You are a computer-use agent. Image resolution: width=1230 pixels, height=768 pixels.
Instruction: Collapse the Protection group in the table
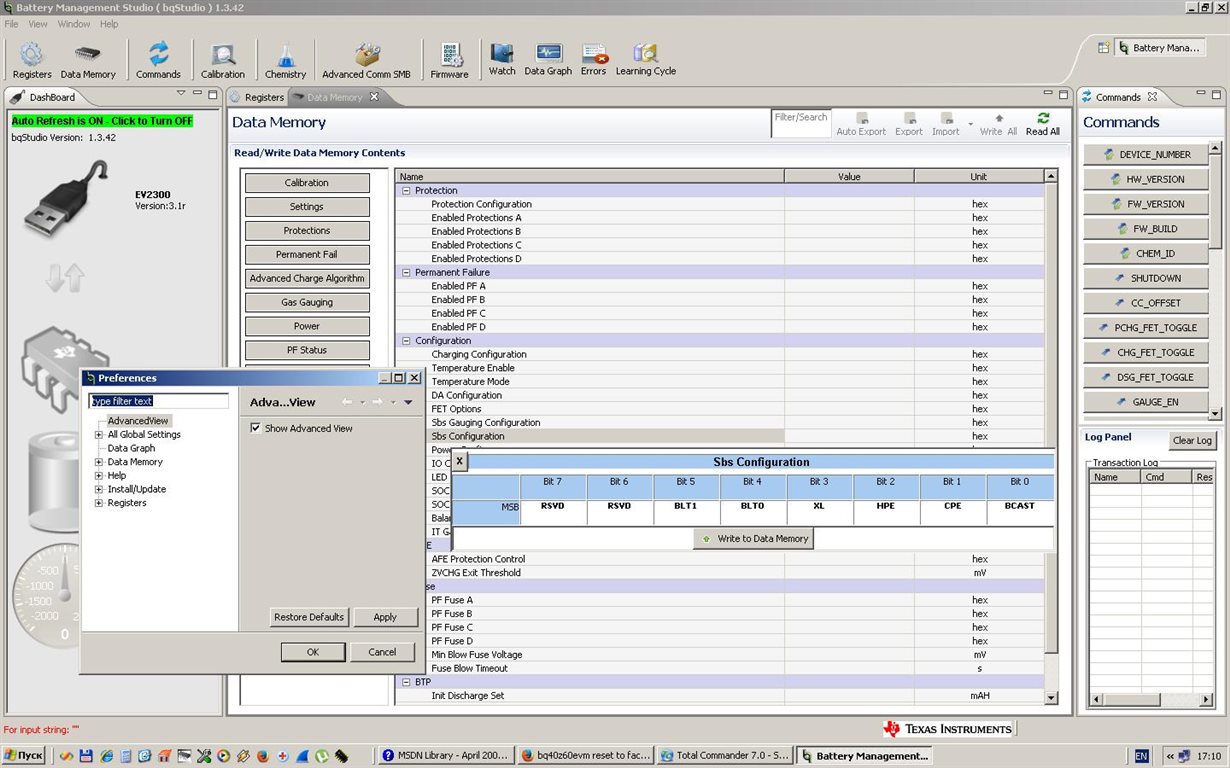pos(406,190)
